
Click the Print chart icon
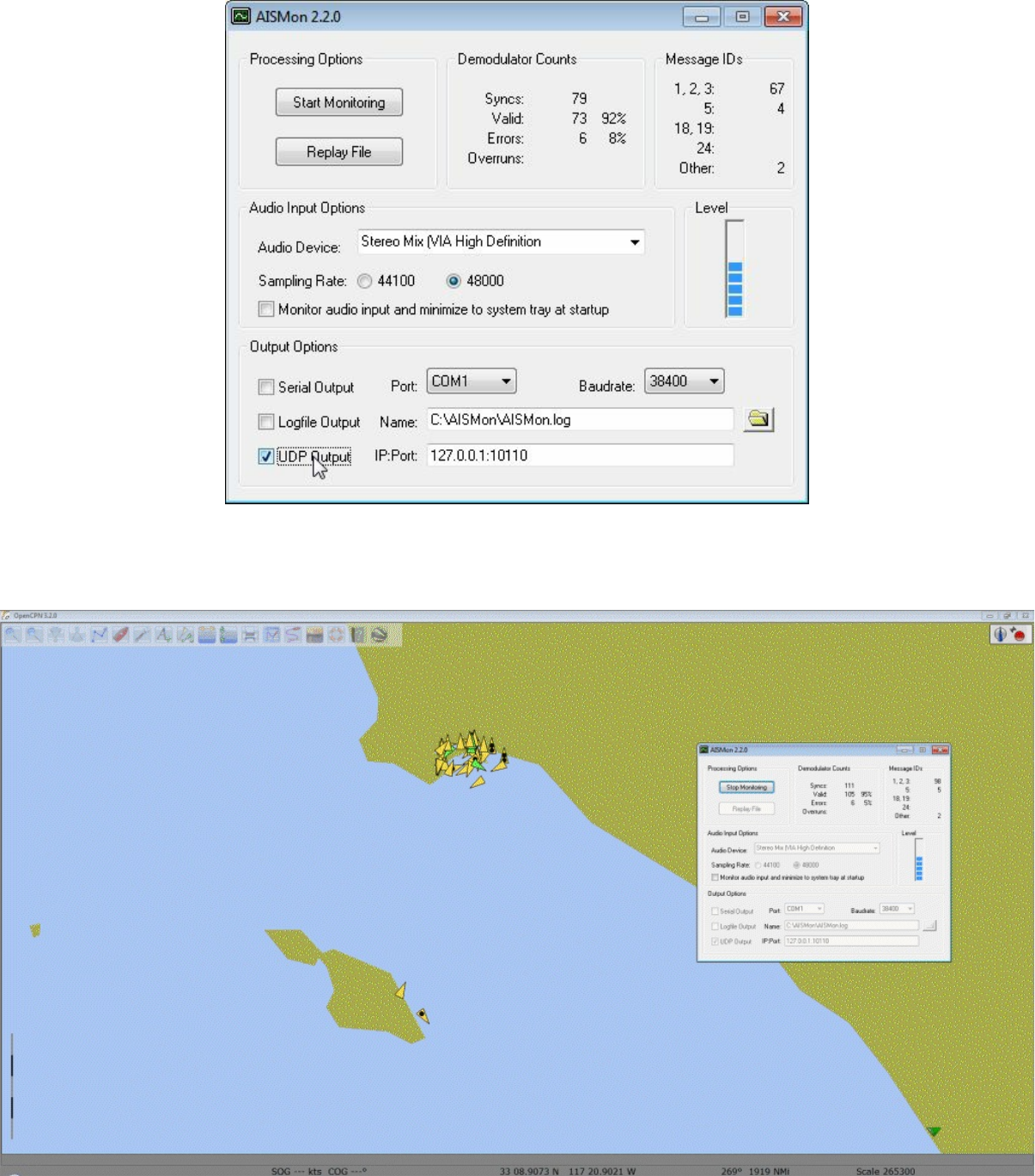pos(250,635)
